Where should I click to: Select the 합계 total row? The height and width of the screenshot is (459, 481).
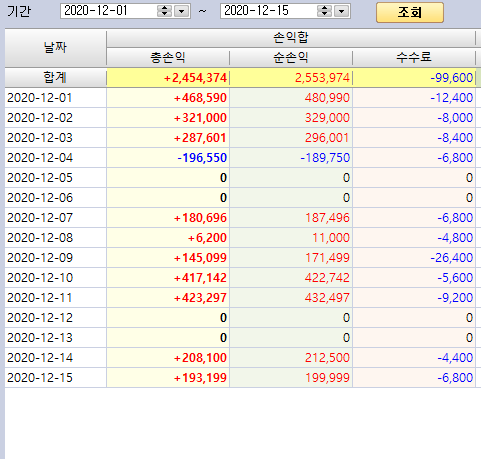pyautogui.click(x=240, y=78)
